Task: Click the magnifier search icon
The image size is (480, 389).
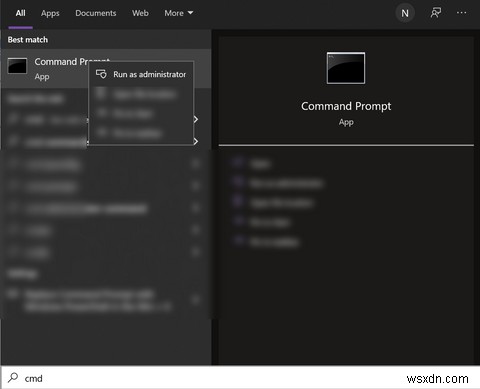Action: [x=13, y=378]
